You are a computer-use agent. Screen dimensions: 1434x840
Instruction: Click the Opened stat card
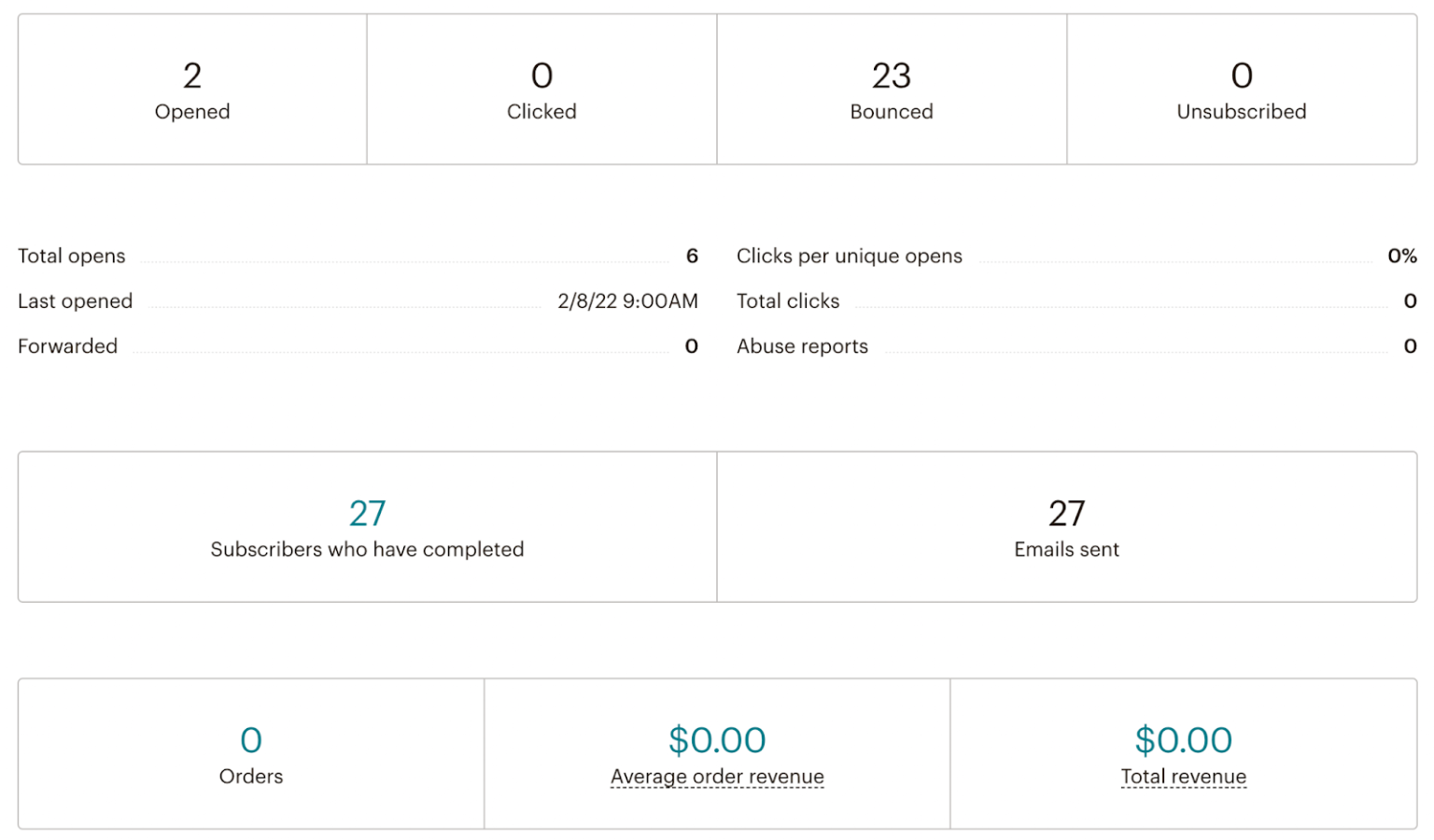pyautogui.click(x=191, y=89)
